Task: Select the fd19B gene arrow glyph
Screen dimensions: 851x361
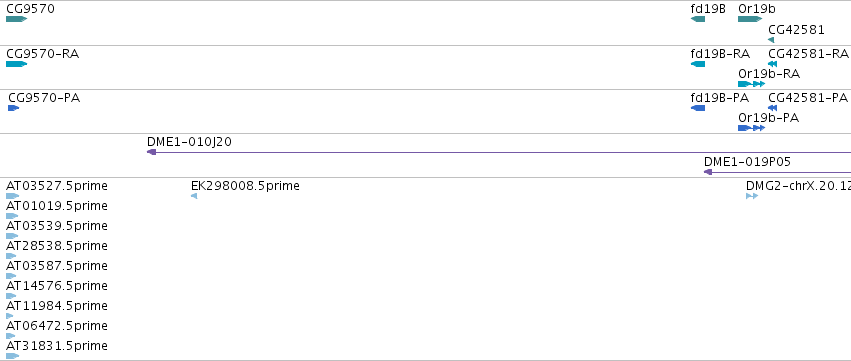Action: coord(698,19)
